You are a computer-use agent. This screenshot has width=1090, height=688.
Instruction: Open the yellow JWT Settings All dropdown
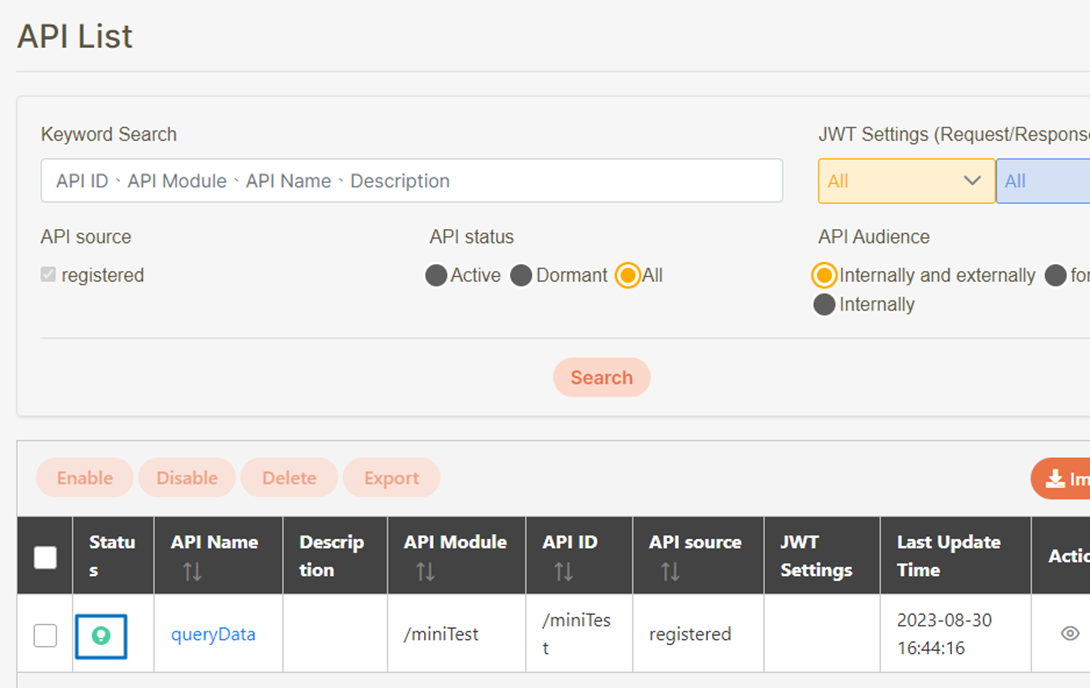click(906, 181)
